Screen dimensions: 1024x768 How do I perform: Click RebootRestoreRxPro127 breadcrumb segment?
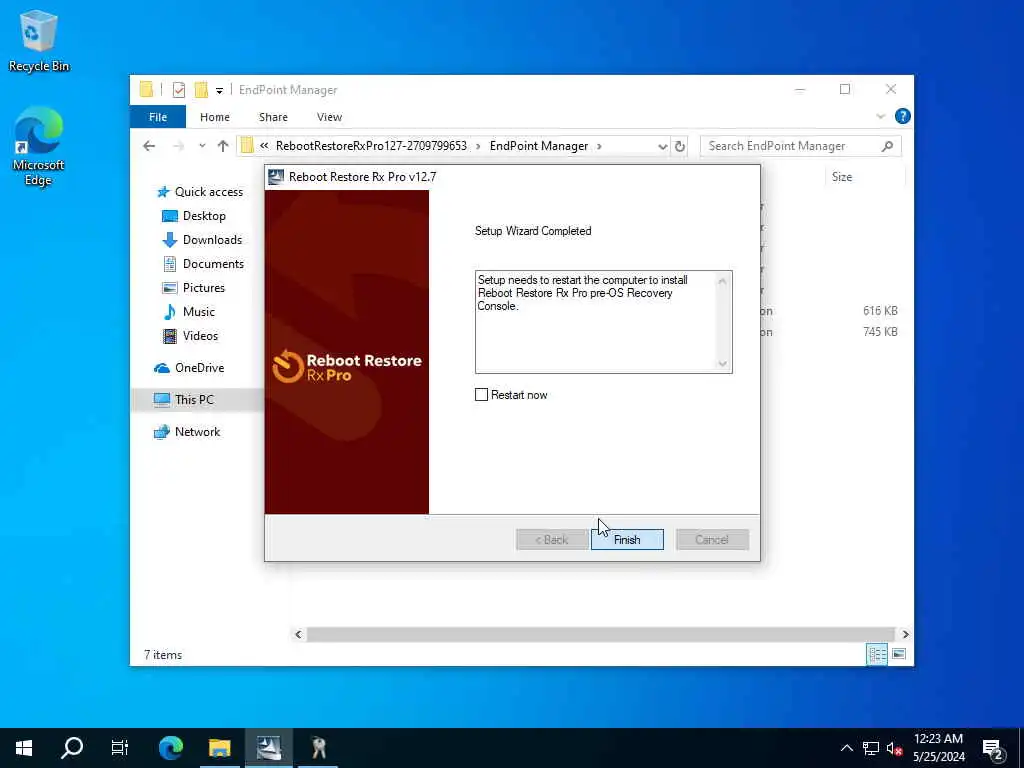(371, 146)
